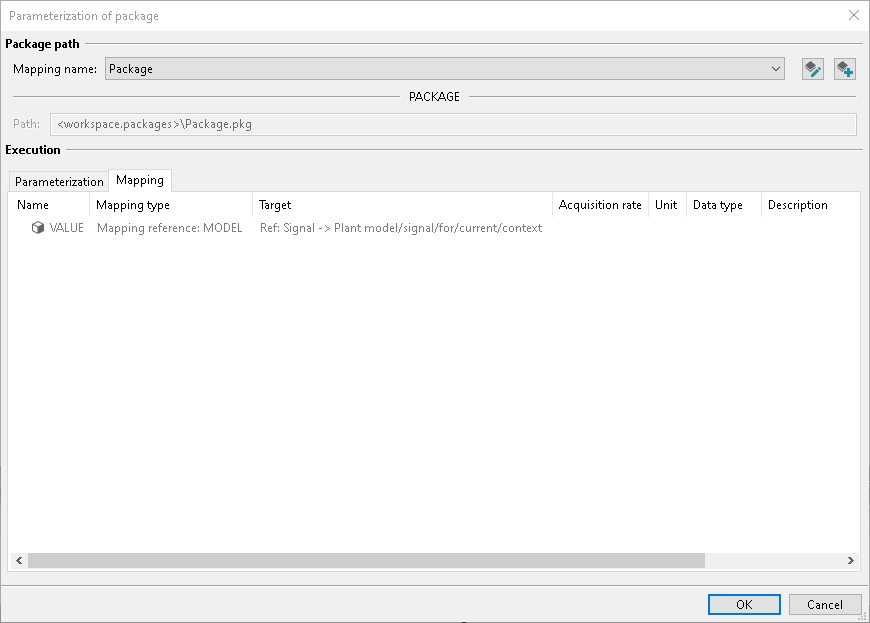Click 'Mapping reference: MODEL' cell
Screen dimensions: 870x623
tap(170, 228)
